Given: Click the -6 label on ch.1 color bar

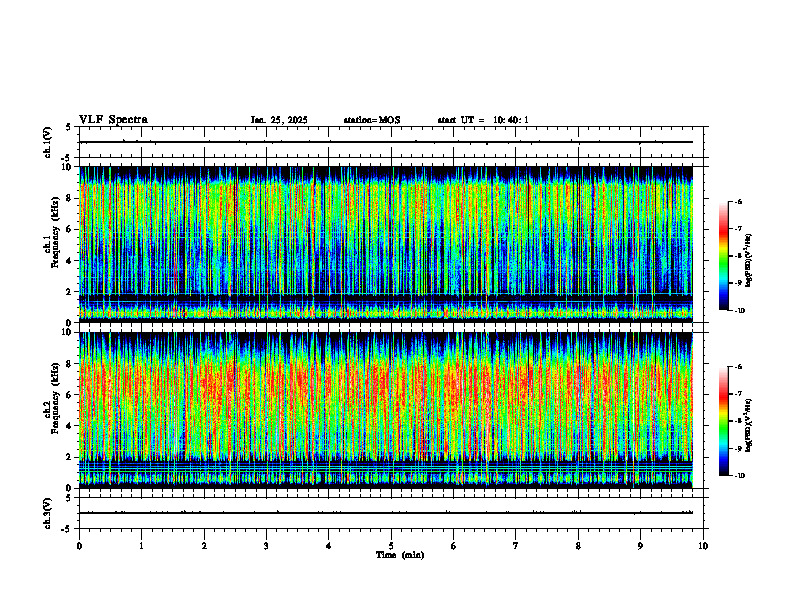Looking at the screenshot, I should (738, 201).
